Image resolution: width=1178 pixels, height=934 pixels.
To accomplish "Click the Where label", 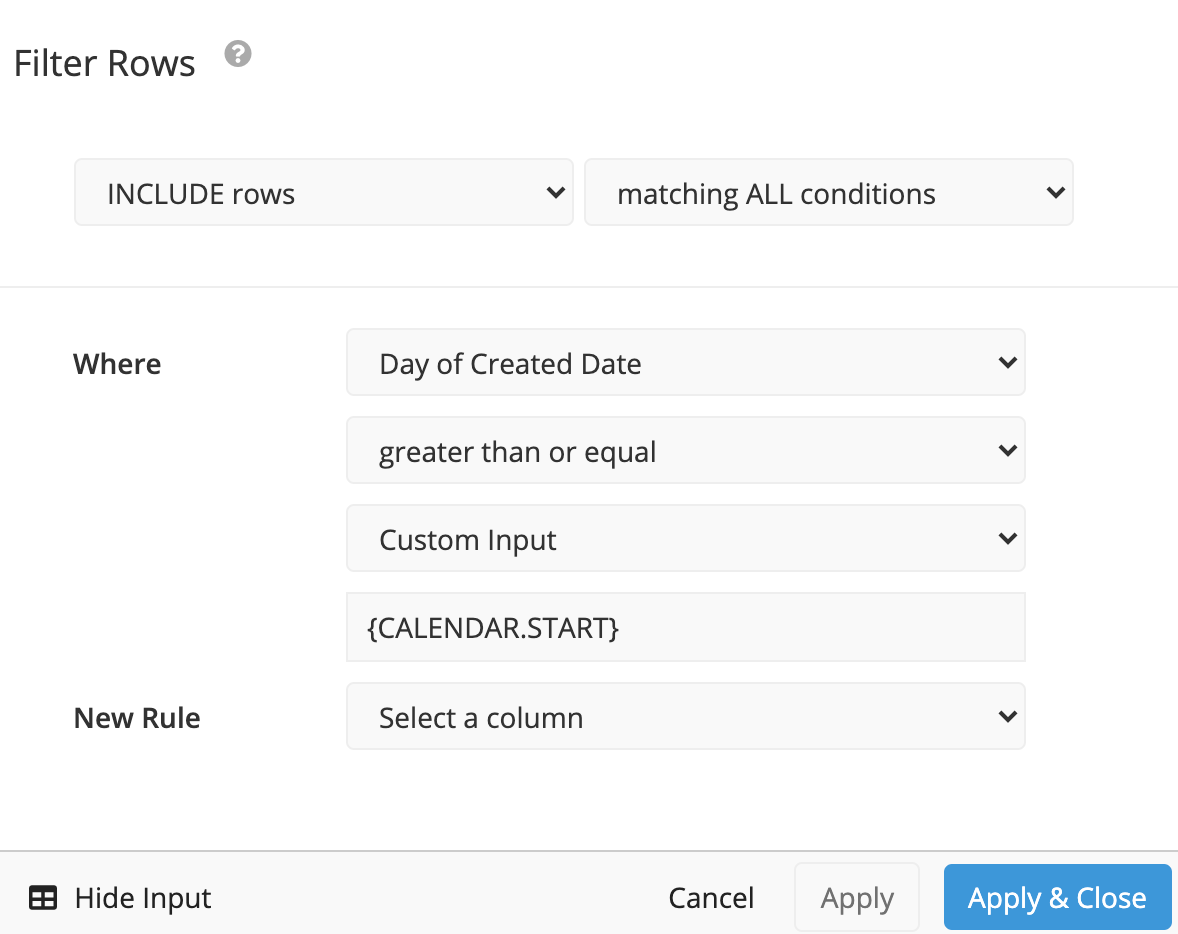I will 117,364.
